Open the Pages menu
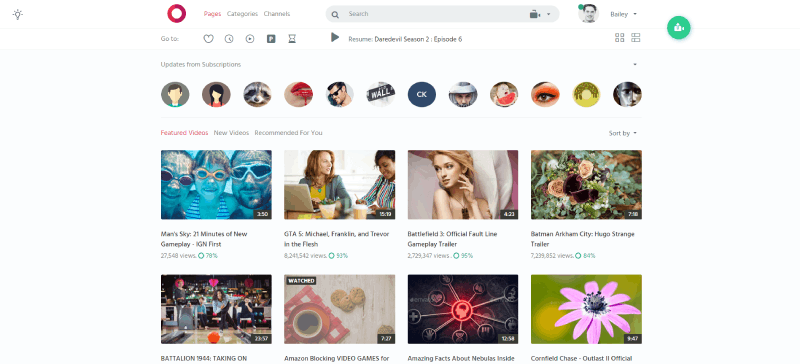This screenshot has width=800, height=364. [212, 14]
